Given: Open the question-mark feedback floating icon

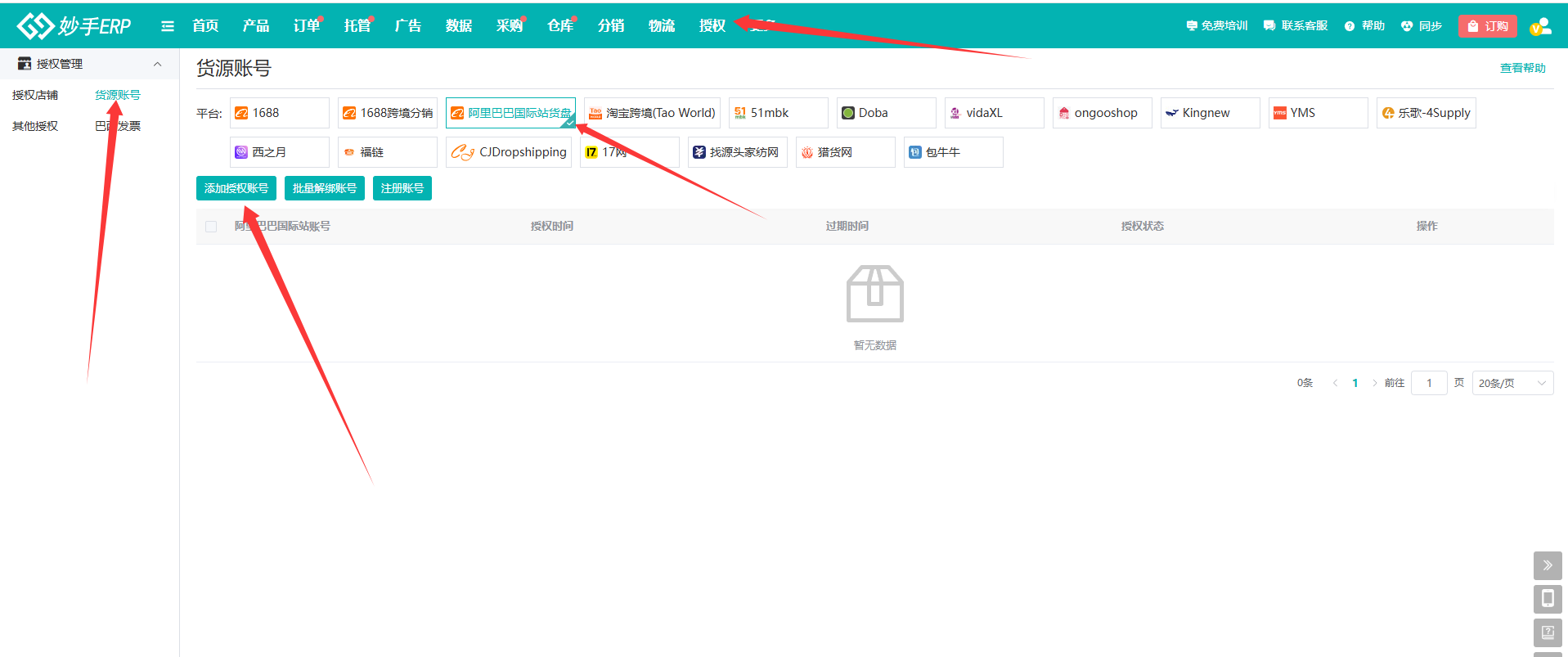Looking at the screenshot, I should (x=1548, y=632).
